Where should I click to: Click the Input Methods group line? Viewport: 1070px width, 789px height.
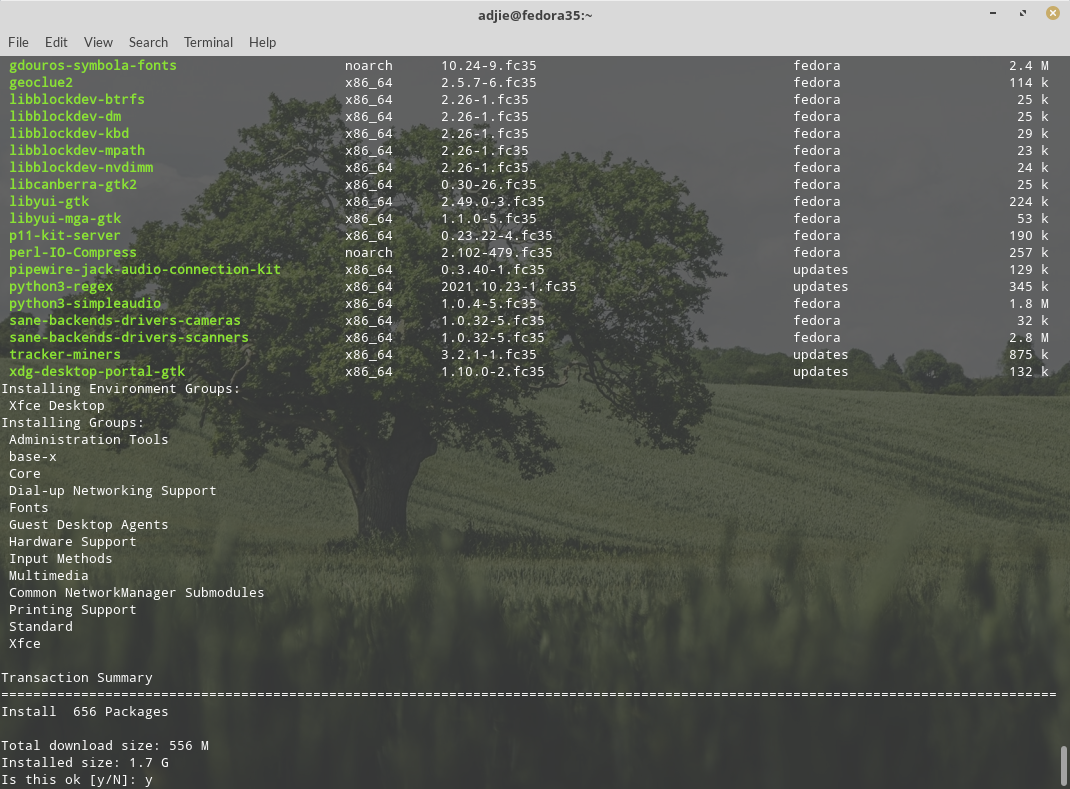(61, 559)
